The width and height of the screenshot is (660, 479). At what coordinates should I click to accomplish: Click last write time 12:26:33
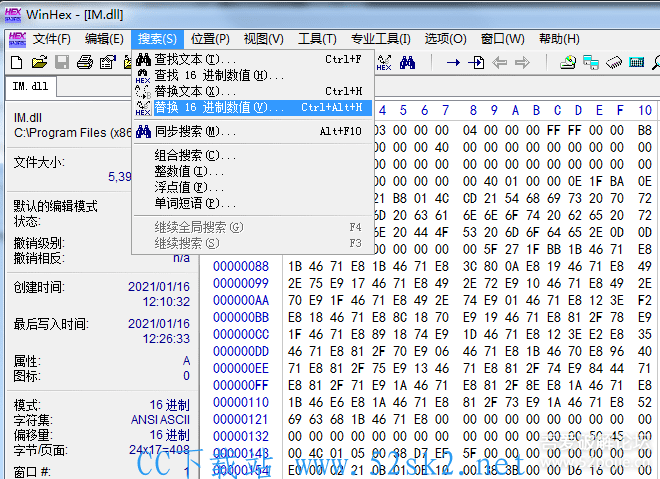[x=166, y=339]
